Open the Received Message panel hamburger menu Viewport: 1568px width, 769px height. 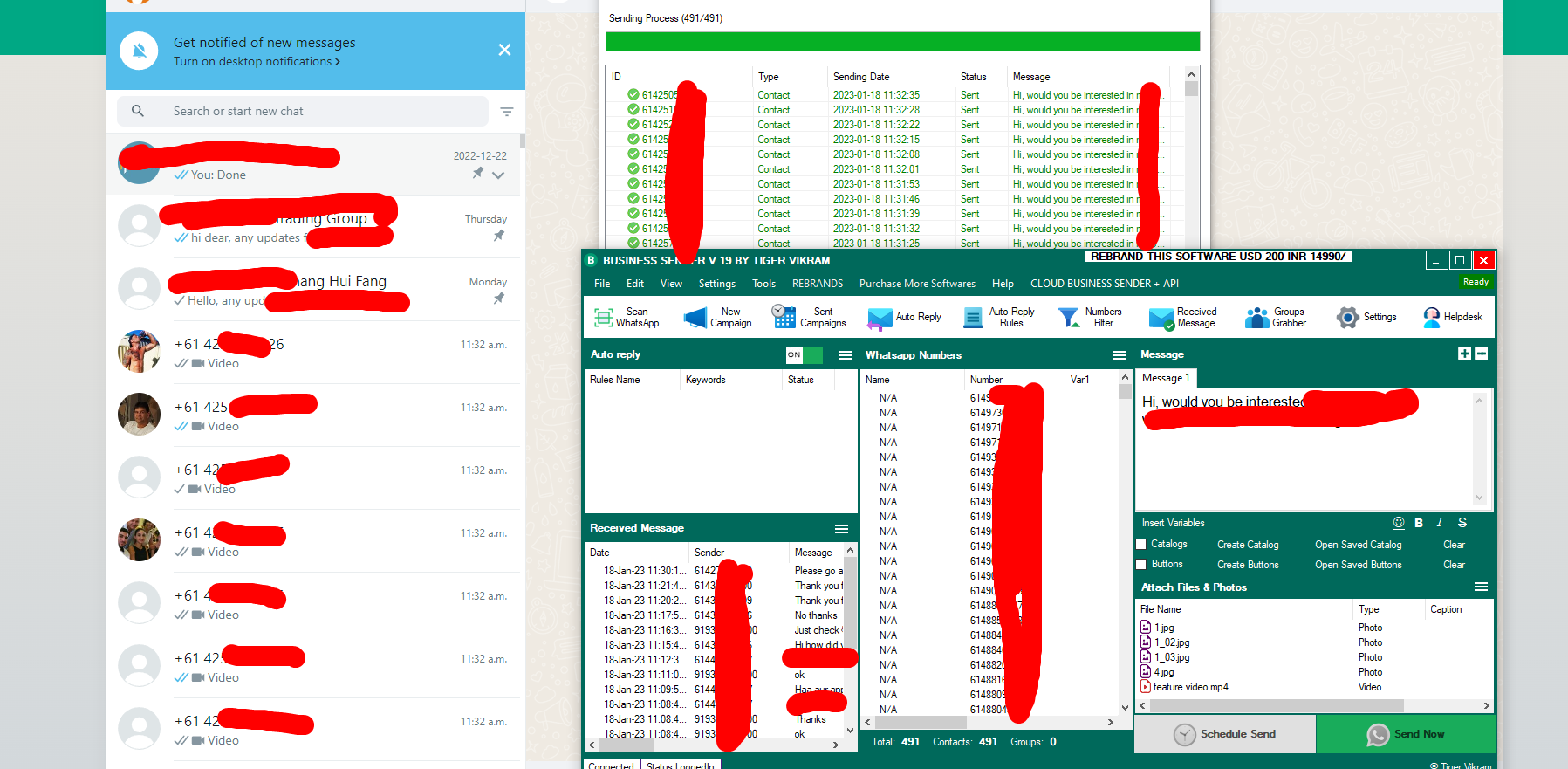coord(841,529)
